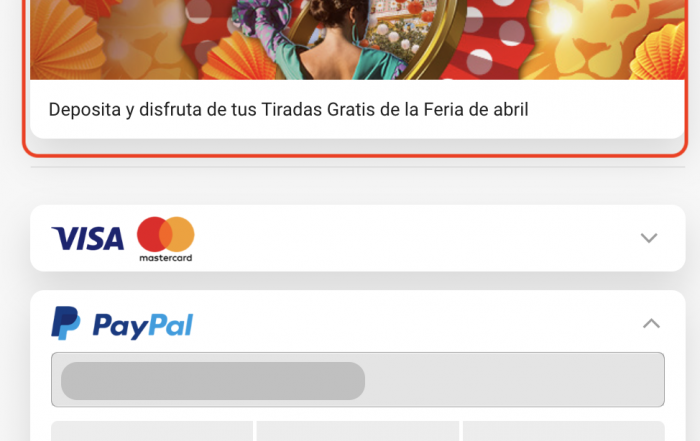Screen dimensions: 700x441
Task: Expand the Visa Mastercard chevron down arrow
Action: pos(649,238)
